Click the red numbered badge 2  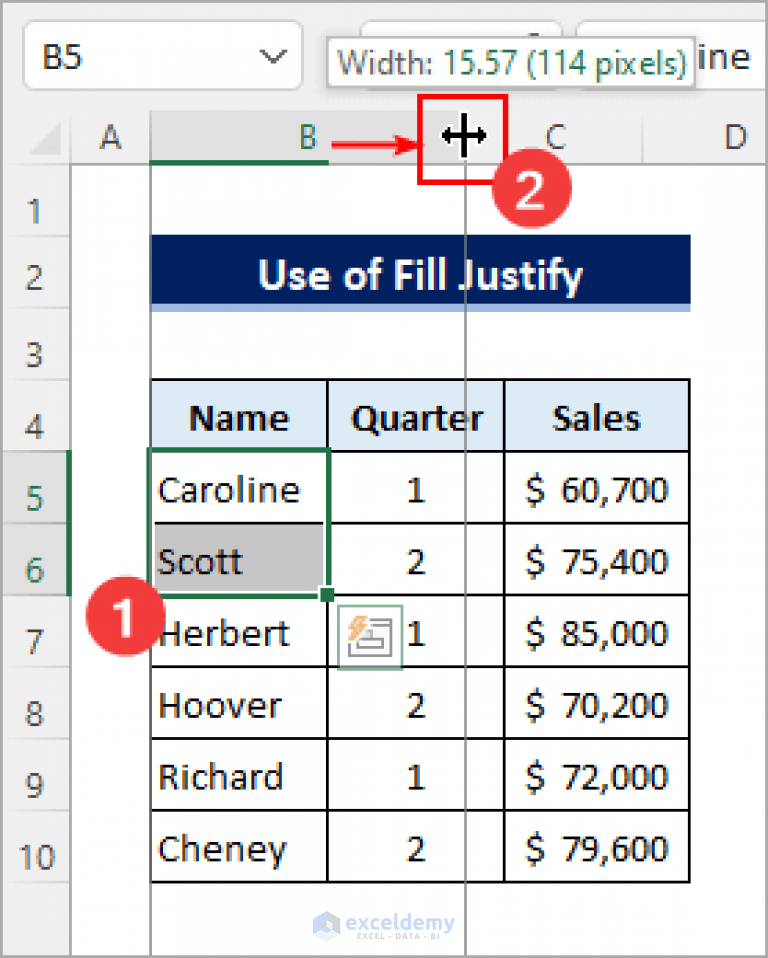(x=531, y=187)
